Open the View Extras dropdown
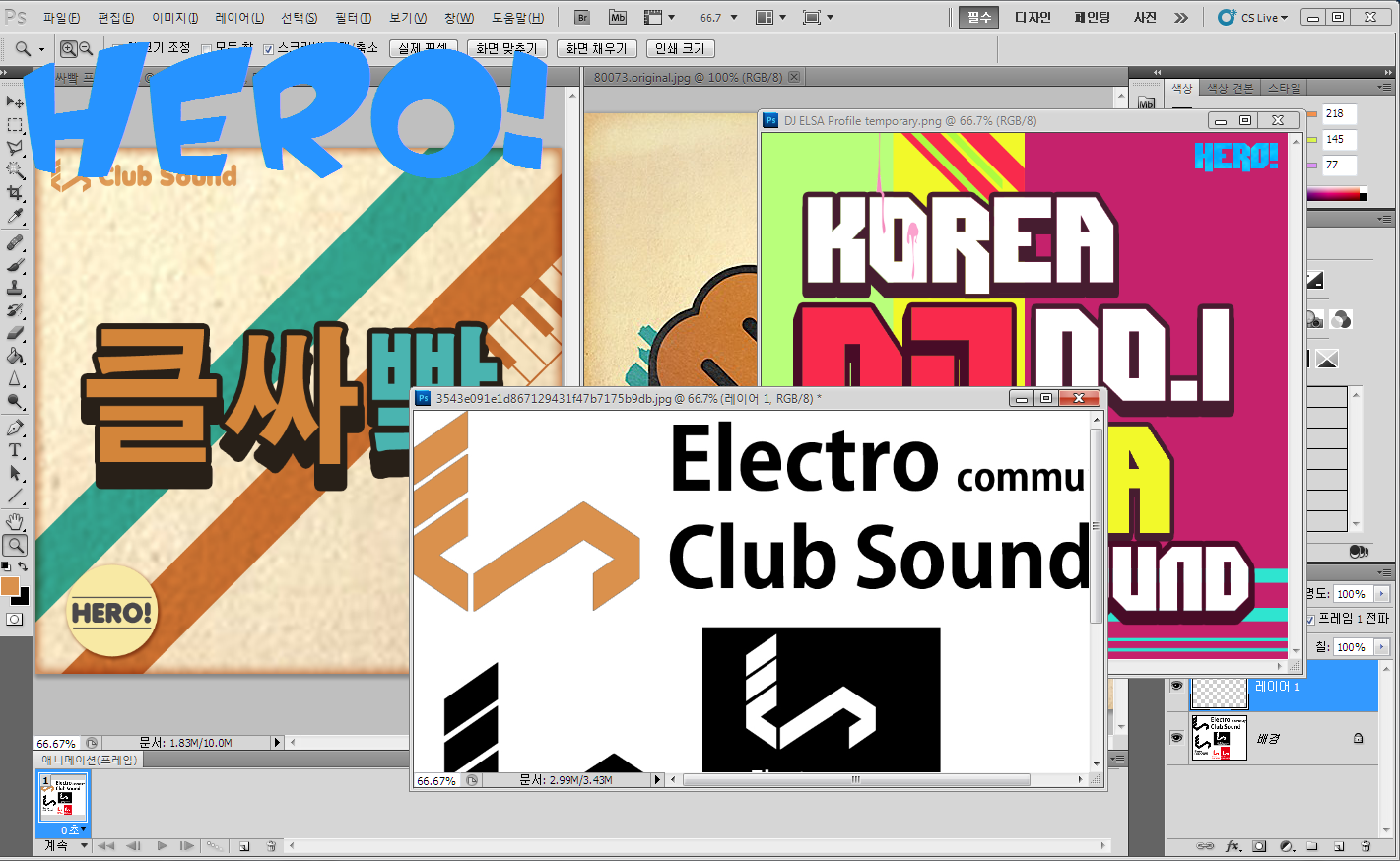The height and width of the screenshot is (861, 1400). click(659, 18)
